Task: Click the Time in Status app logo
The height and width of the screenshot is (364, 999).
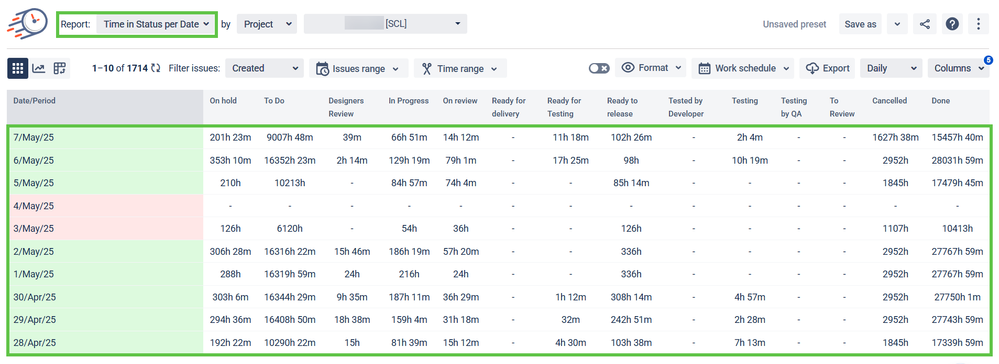Action: click(x=27, y=24)
